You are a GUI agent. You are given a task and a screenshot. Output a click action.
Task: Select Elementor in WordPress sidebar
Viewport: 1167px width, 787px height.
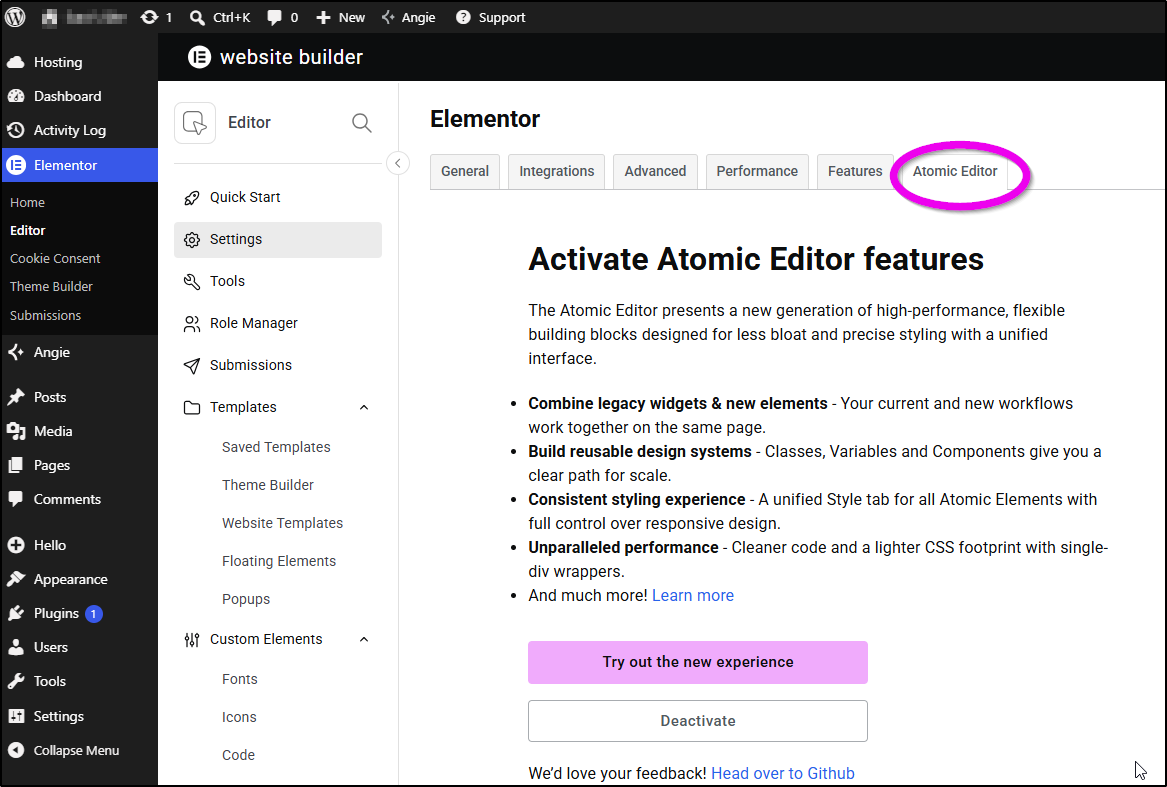pyautogui.click(x=79, y=165)
